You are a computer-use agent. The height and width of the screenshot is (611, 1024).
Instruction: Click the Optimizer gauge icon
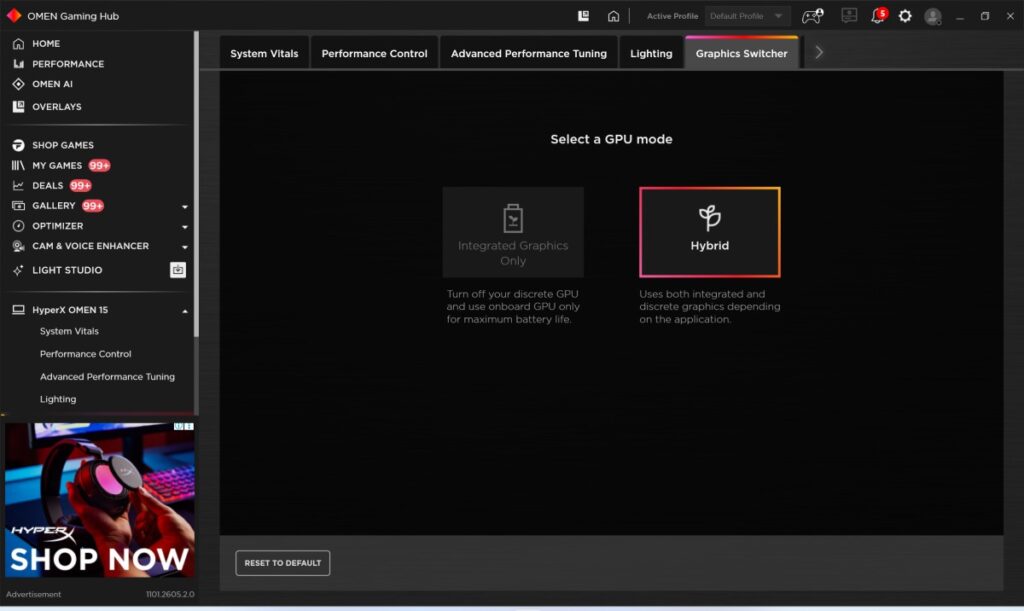point(18,226)
